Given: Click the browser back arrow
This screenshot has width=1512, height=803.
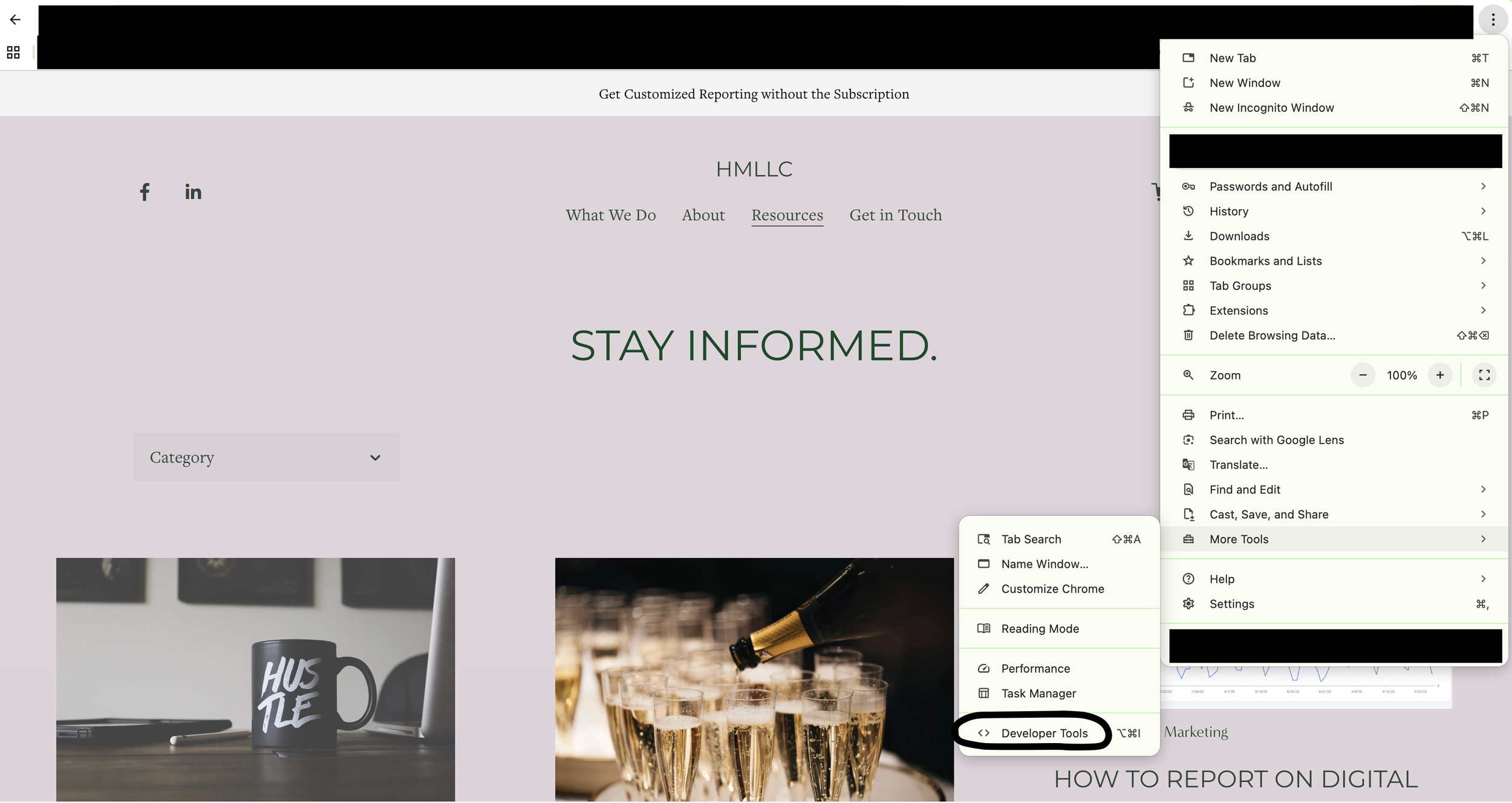Looking at the screenshot, I should [15, 20].
